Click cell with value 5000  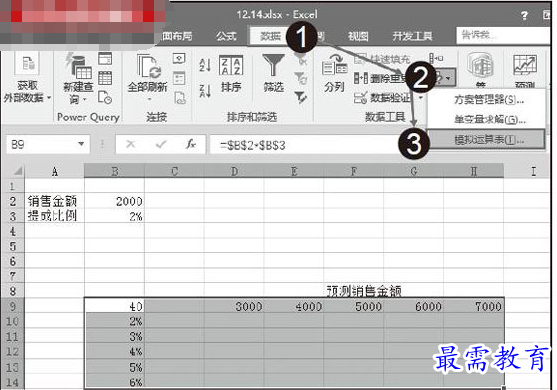click(x=353, y=306)
